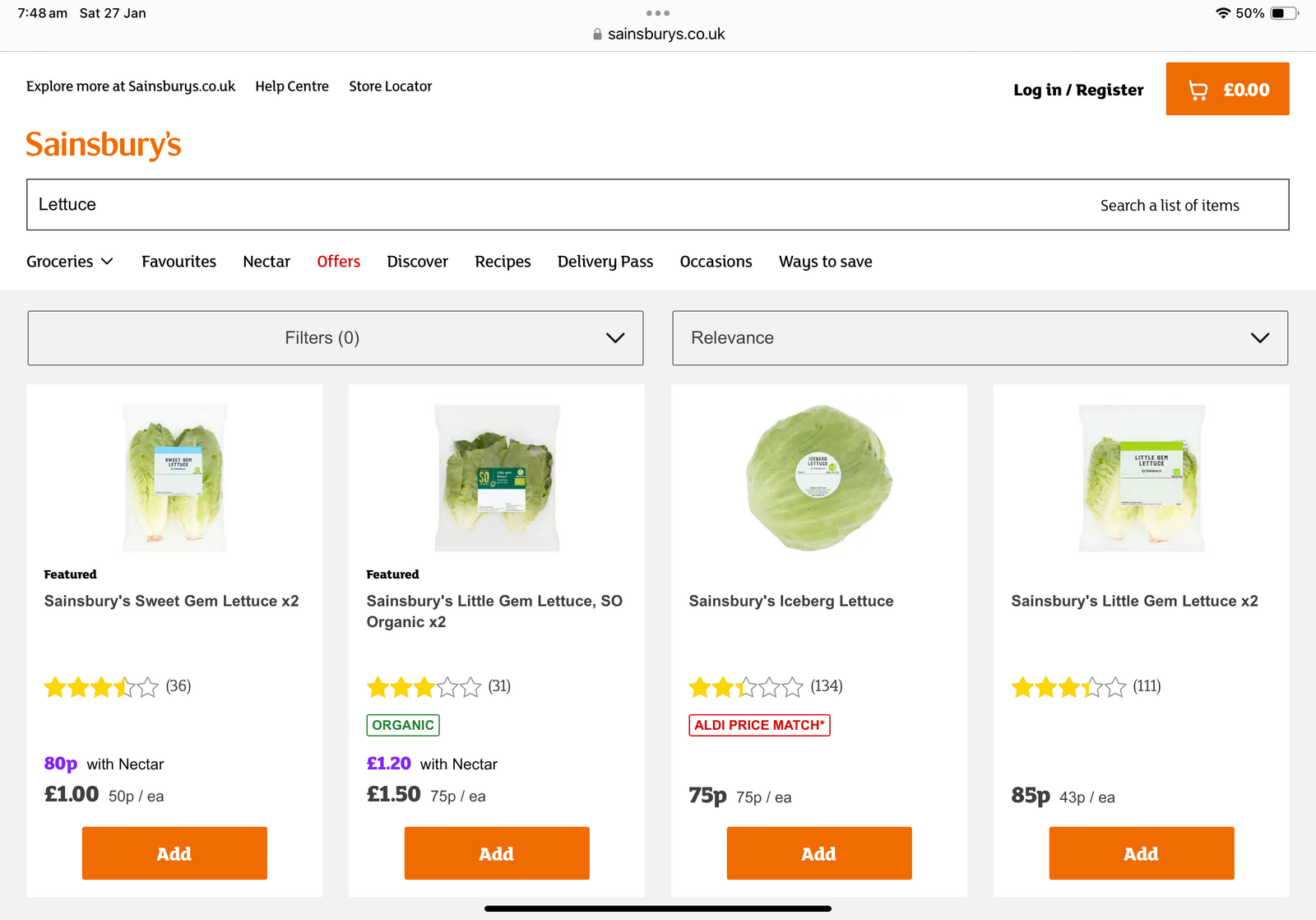
Task: Tap the three-dot multitasking icon
Action: [657, 13]
